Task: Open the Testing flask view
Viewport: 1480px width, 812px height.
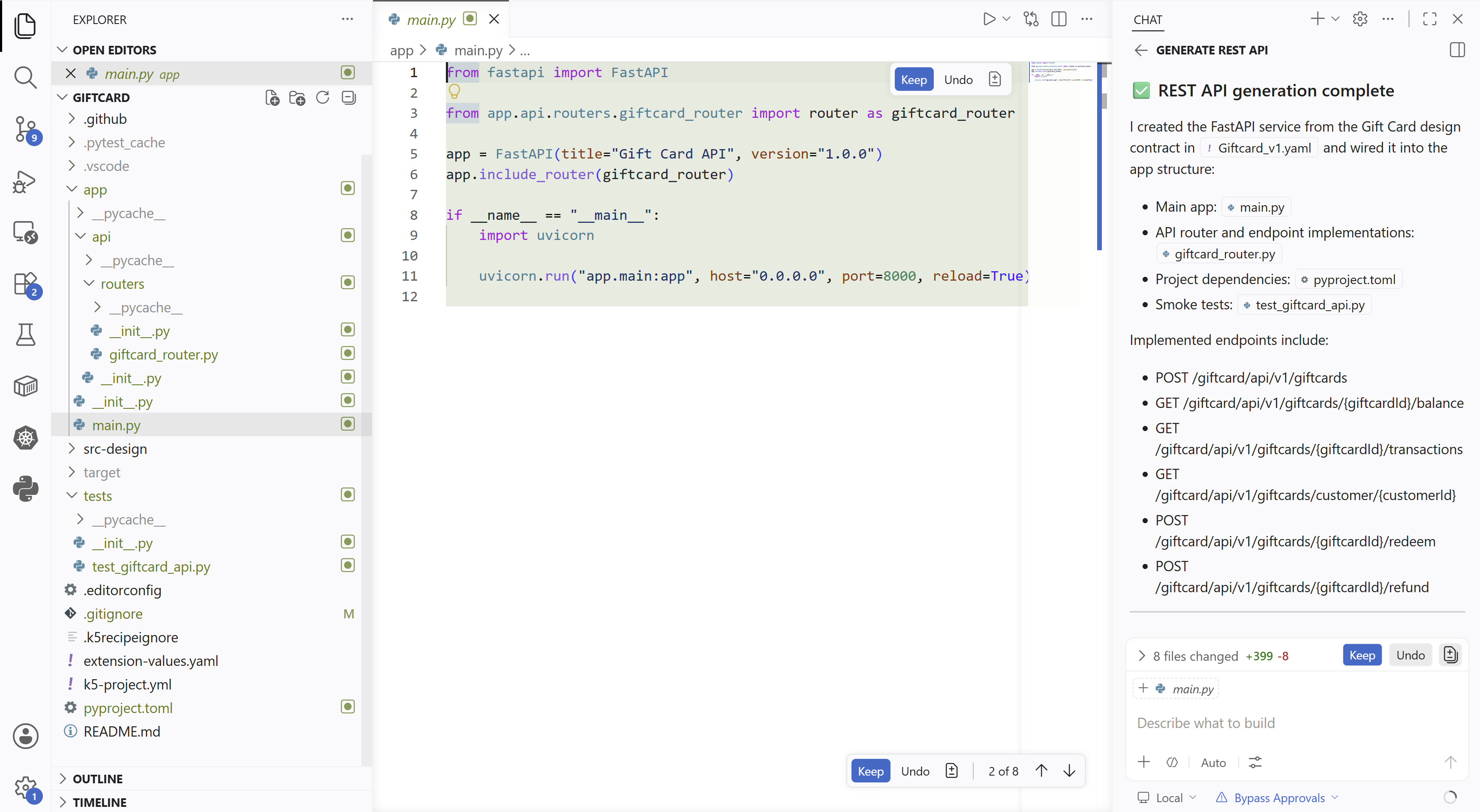Action: tap(25, 334)
